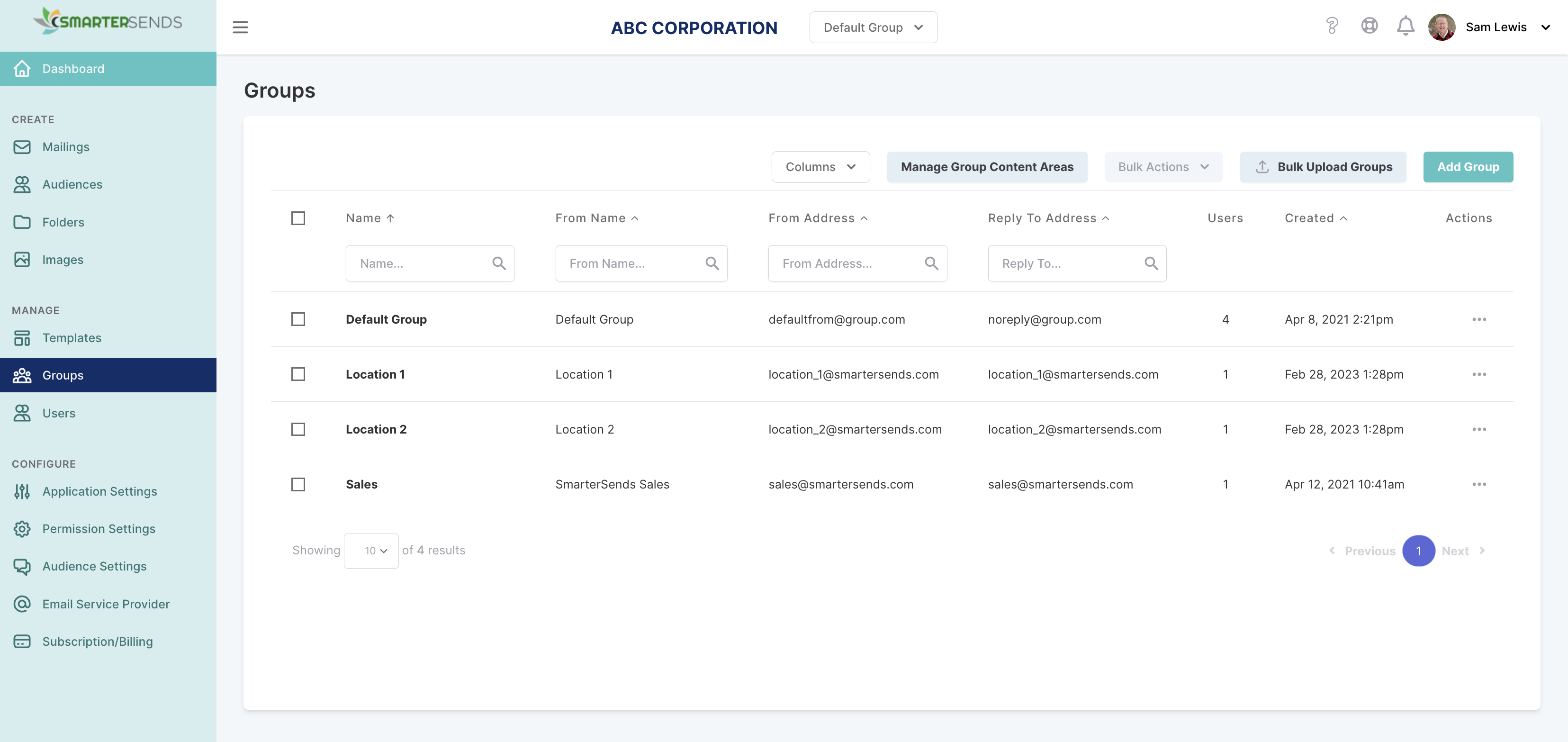Click search icon in Name filter
This screenshot has height=742, width=1568.
[498, 263]
